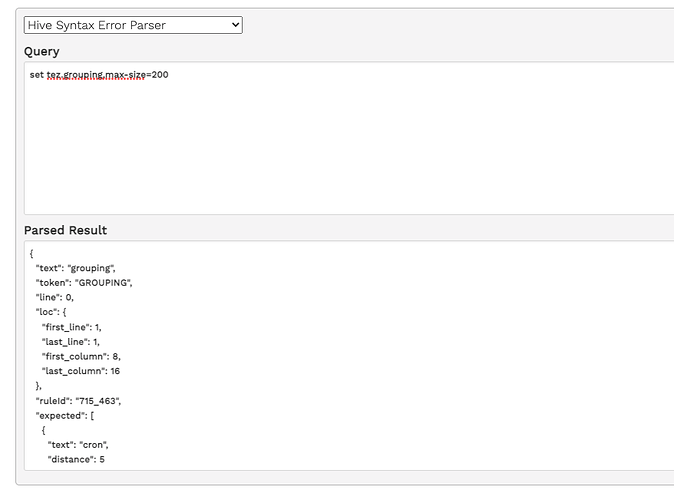Viewport: 674px width, 500px height.
Task: Select the Query heading label
Action: pos(42,52)
